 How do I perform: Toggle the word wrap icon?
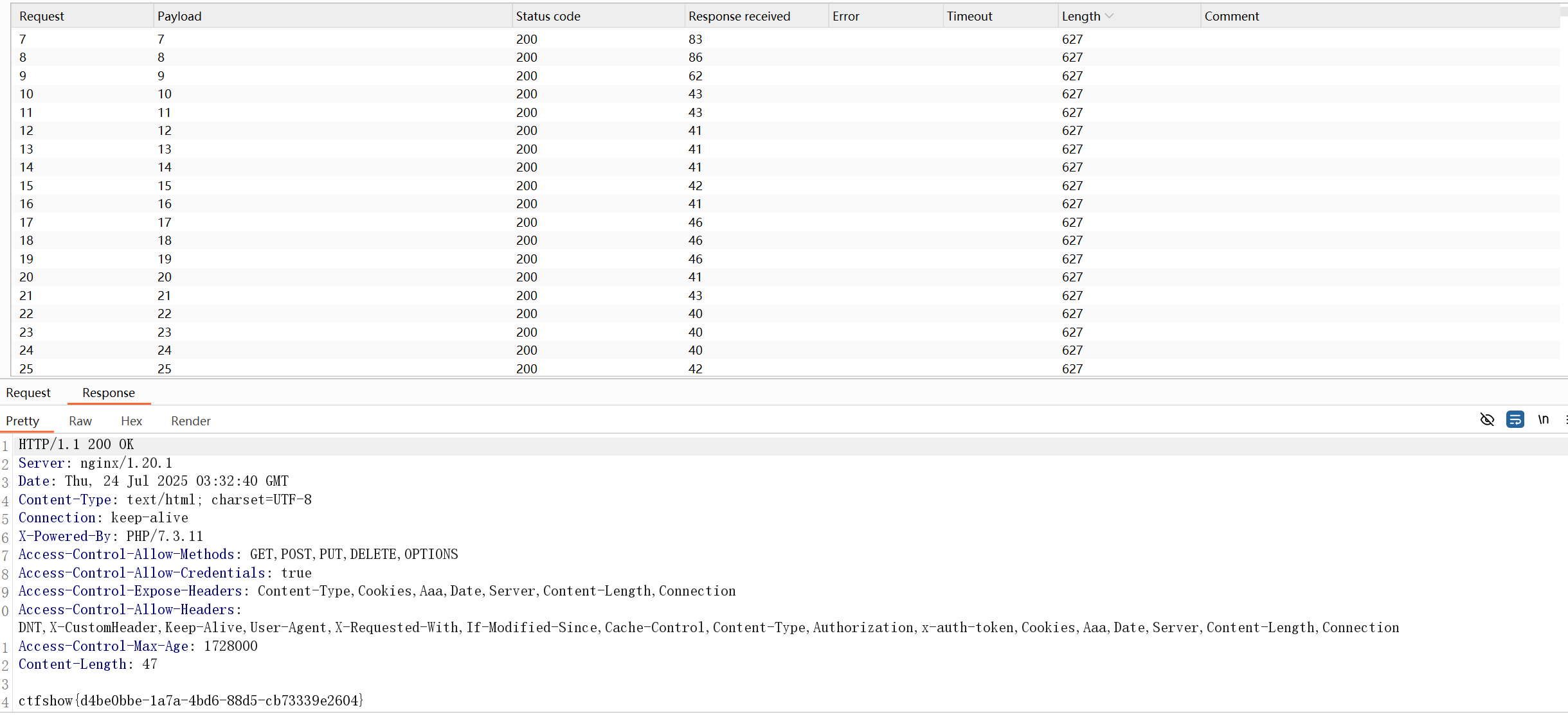pos(1515,420)
